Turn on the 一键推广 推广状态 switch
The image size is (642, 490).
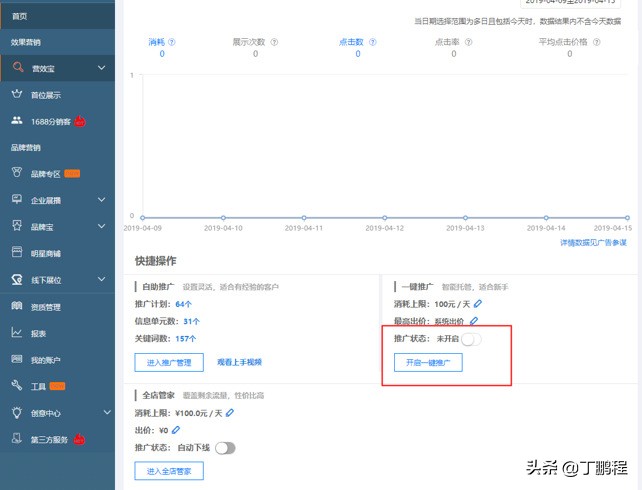tap(471, 339)
